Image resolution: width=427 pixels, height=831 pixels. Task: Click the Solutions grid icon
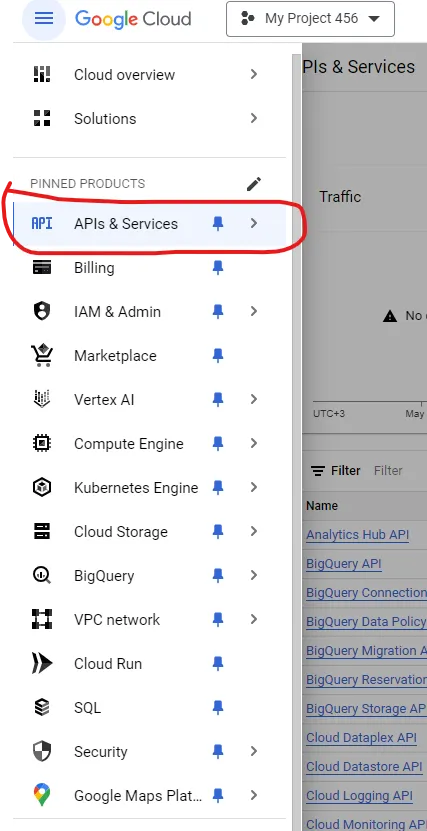pyautogui.click(x=42, y=118)
